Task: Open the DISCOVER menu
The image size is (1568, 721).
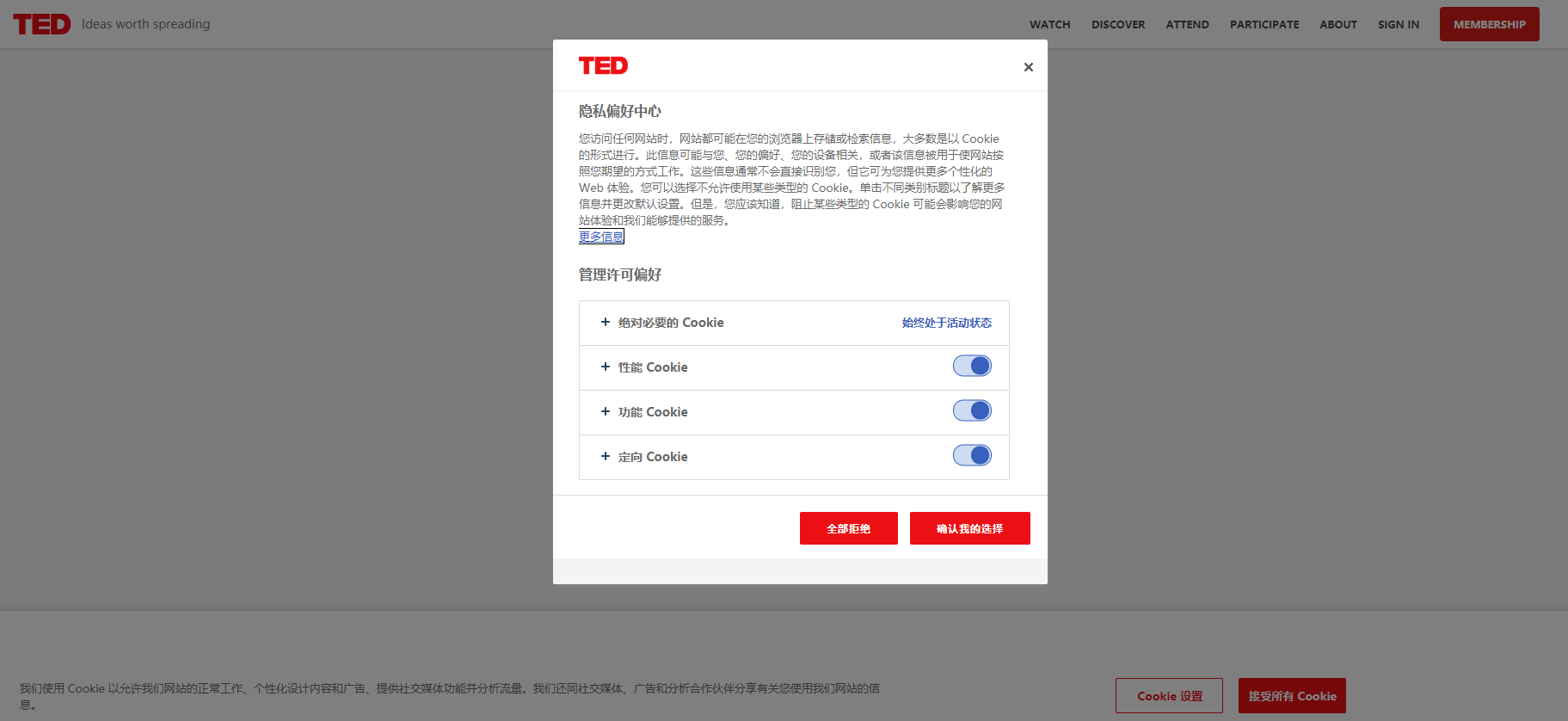Action: click(1118, 25)
